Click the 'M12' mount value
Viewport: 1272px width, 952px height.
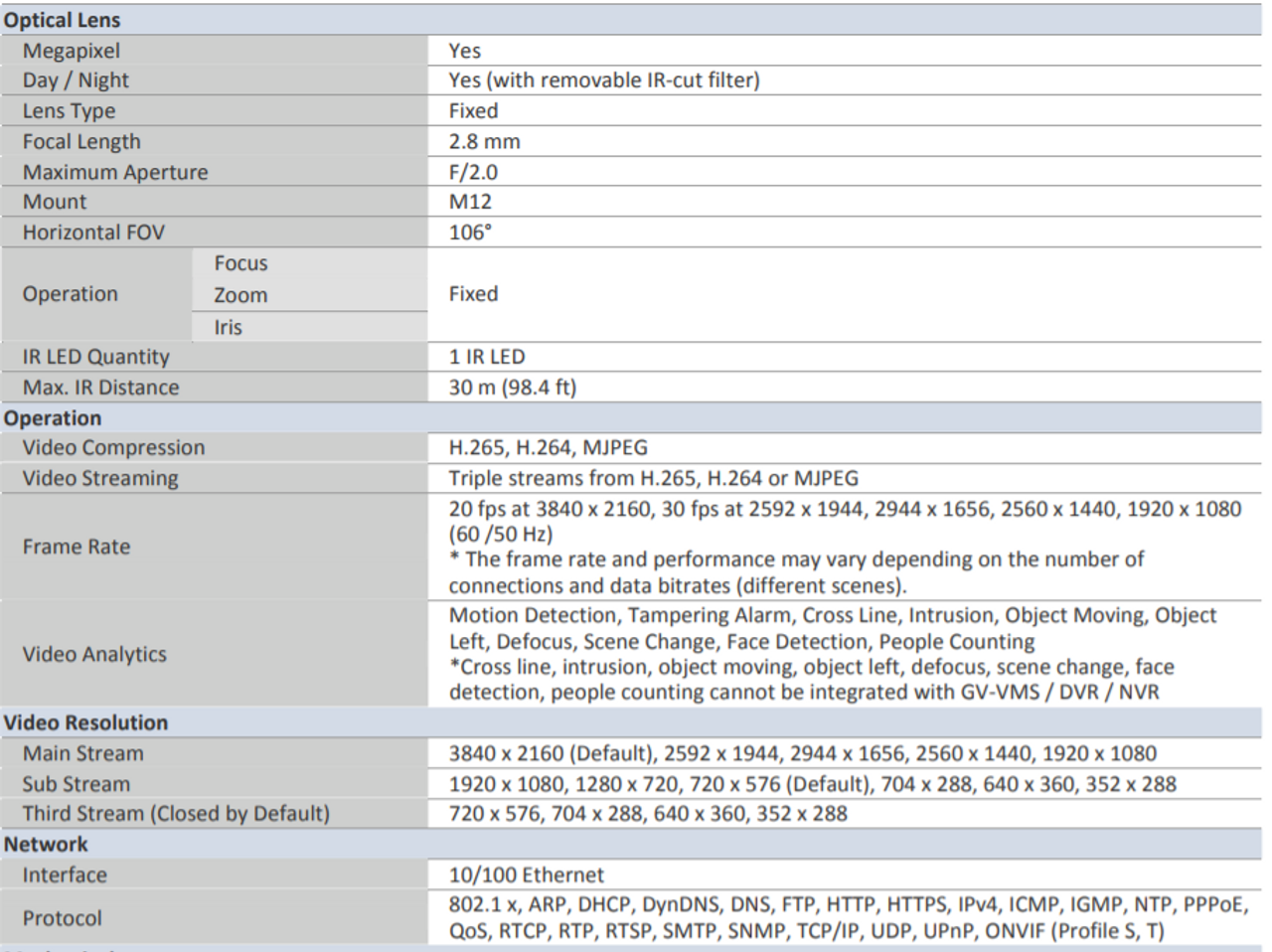pos(470,202)
